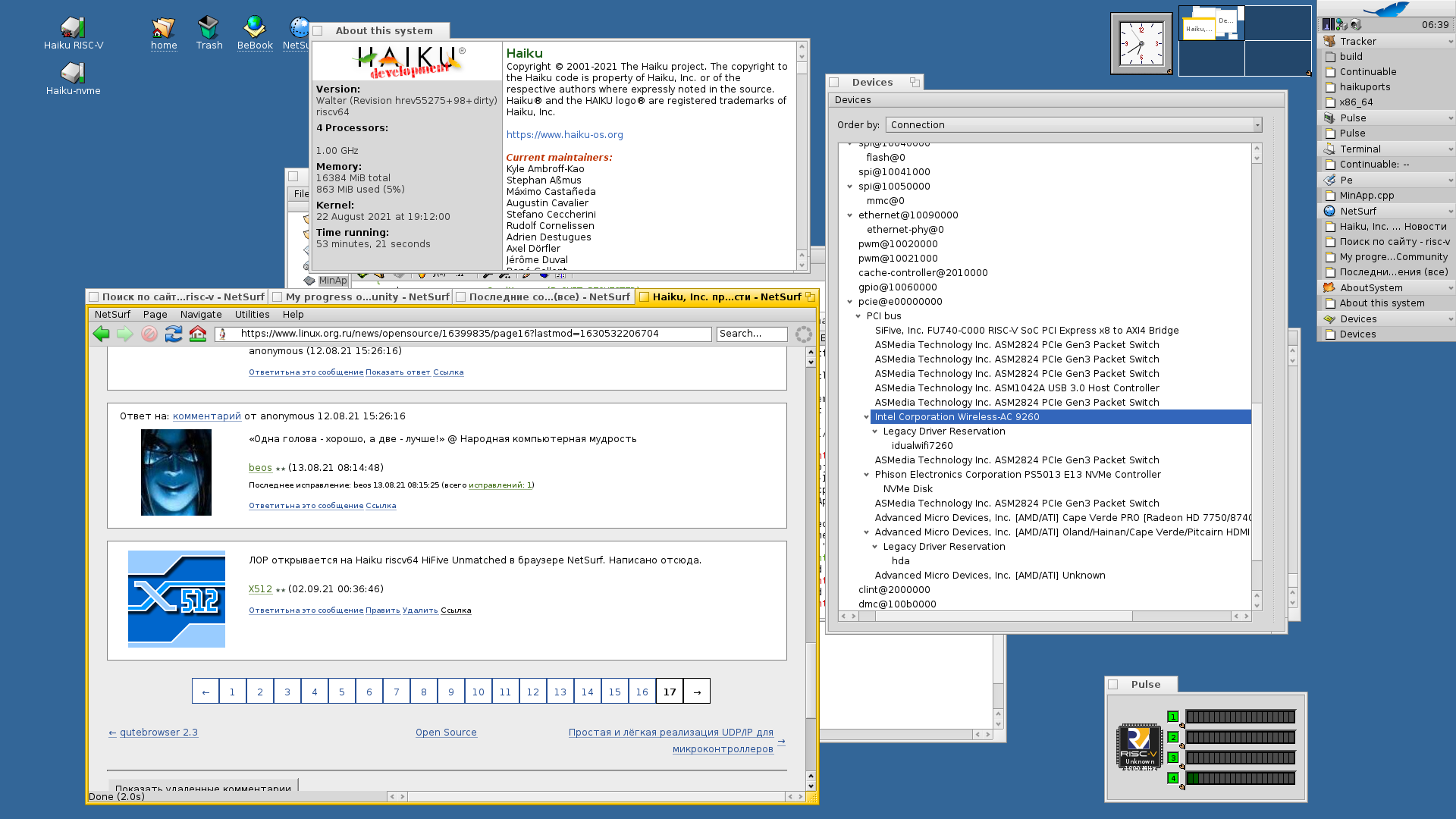
Task: Toggle CPU 1 button in Pulse
Action: [x=1173, y=717]
